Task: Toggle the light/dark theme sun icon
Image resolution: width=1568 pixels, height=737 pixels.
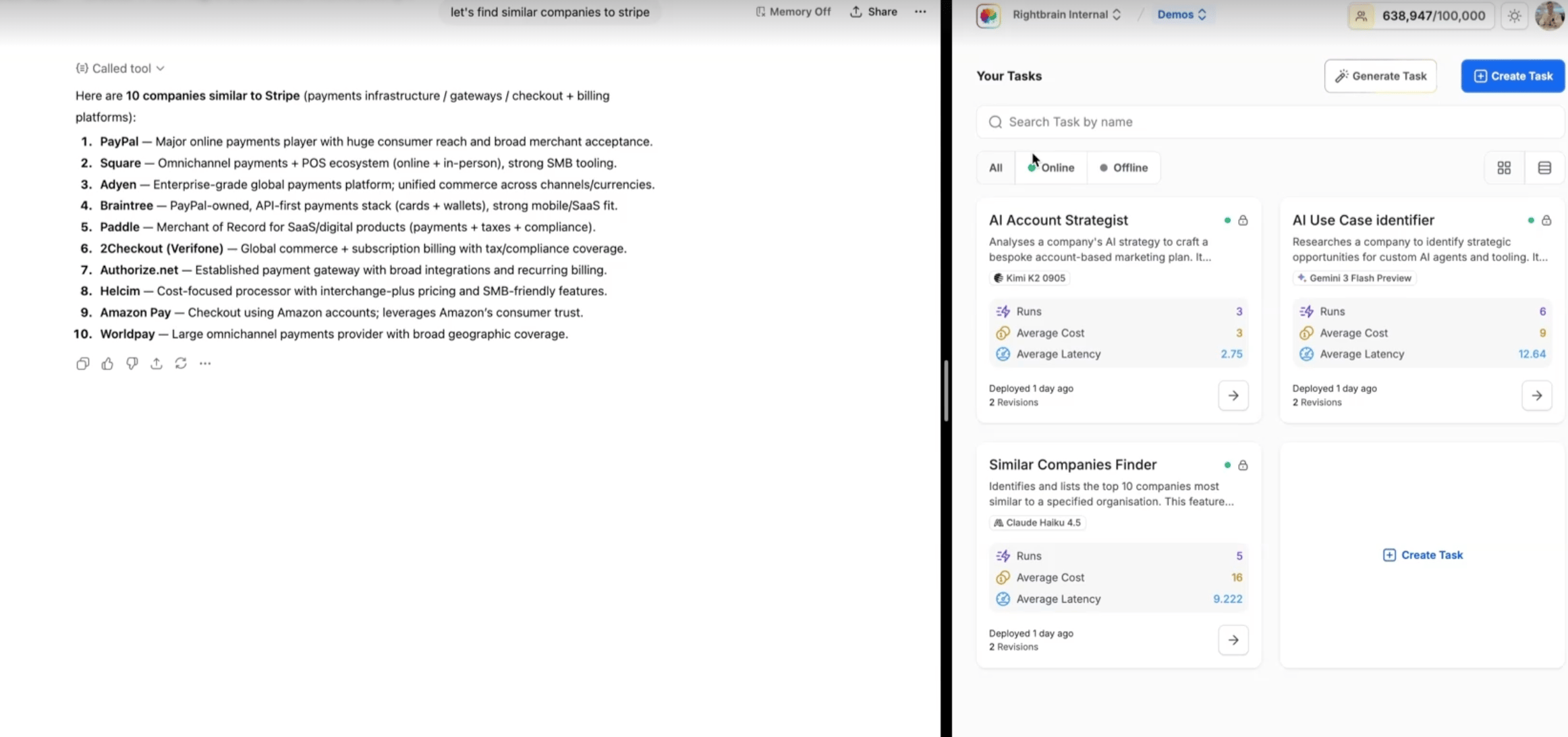Action: pos(1514,16)
